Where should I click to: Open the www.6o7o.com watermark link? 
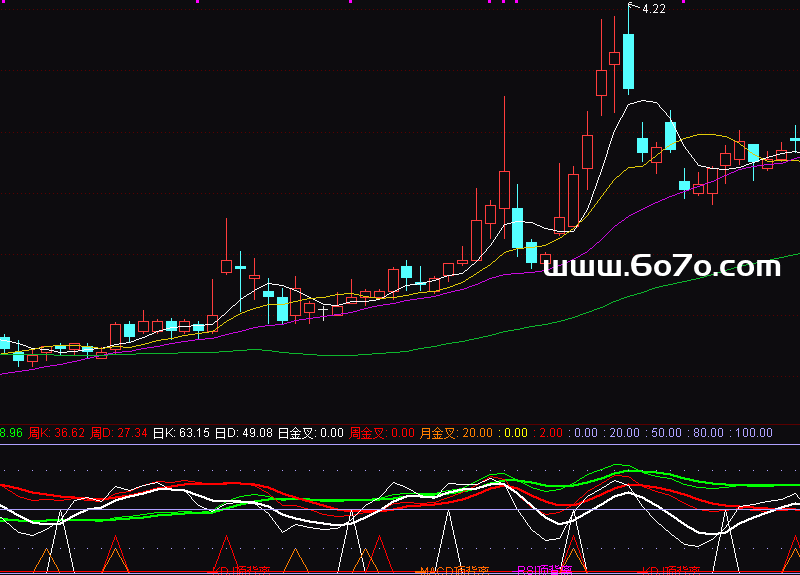tap(661, 266)
